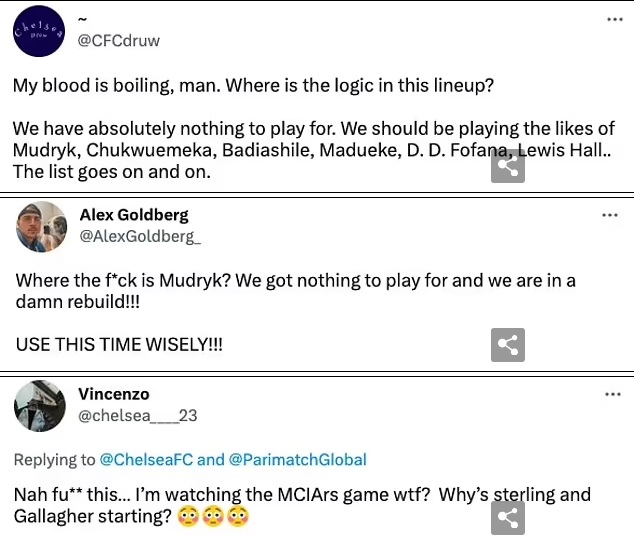Click Alex Goldberg's profile picture
The image size is (634, 544).
(x=41, y=226)
